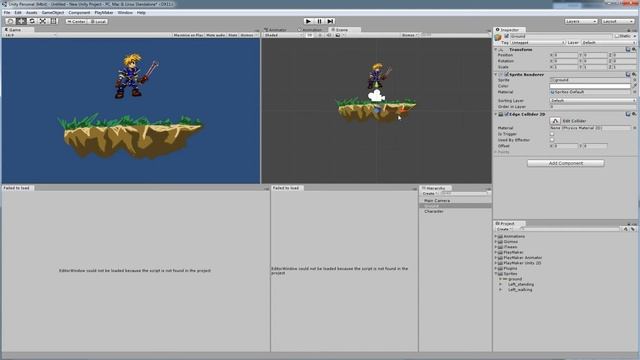Select the Move tool in the toolbar
The width and height of the screenshot is (640, 360).
(21, 21)
